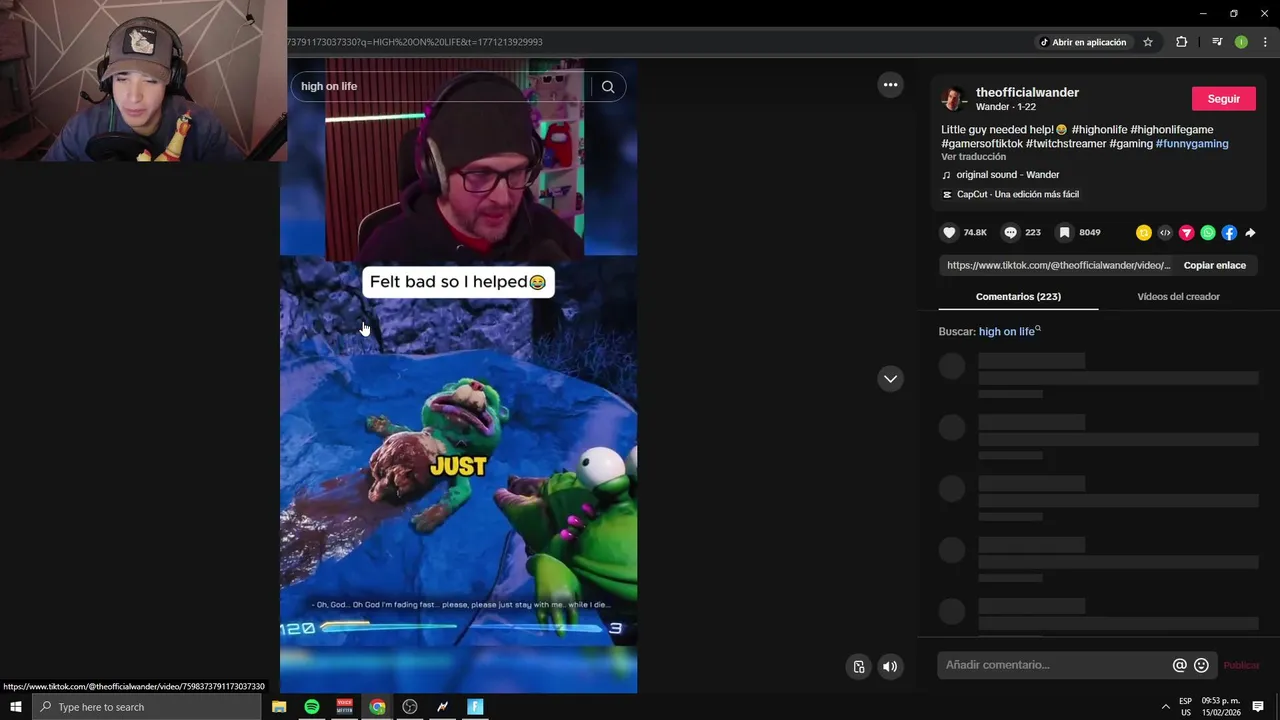1280x720 pixels.
Task: Open the notification center icon
Action: pos(1258,707)
